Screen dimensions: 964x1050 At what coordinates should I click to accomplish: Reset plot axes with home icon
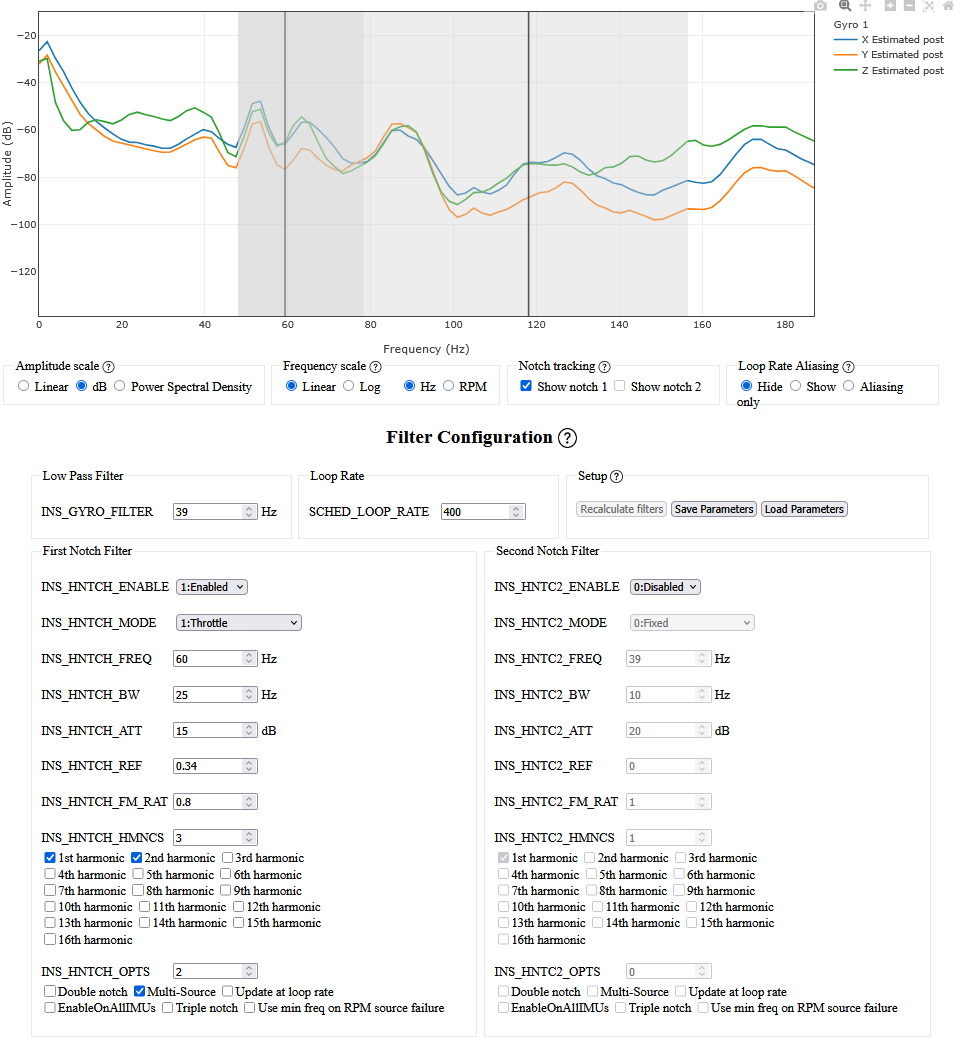[948, 6]
